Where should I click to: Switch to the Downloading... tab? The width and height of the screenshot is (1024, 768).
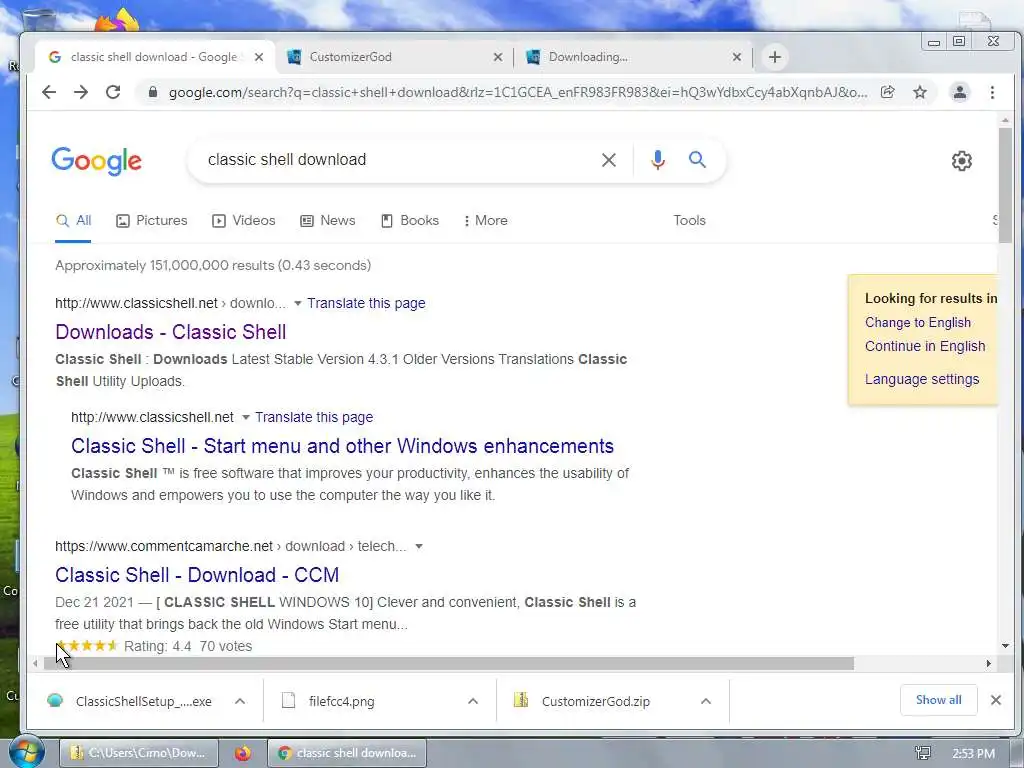pyautogui.click(x=633, y=57)
